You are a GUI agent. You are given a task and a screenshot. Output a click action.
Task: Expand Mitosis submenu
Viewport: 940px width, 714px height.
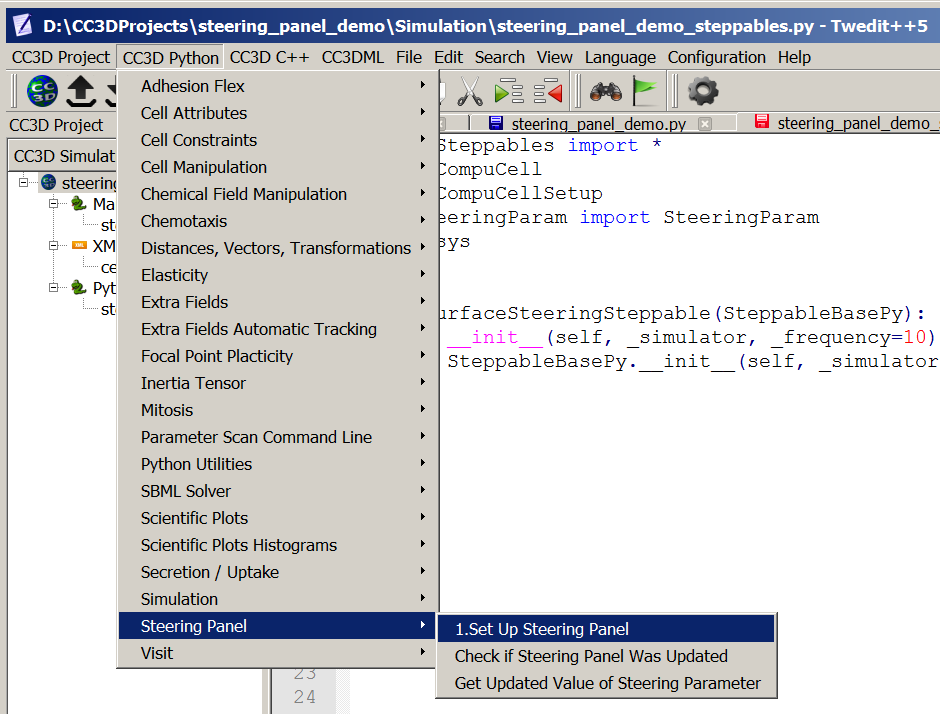point(278,409)
